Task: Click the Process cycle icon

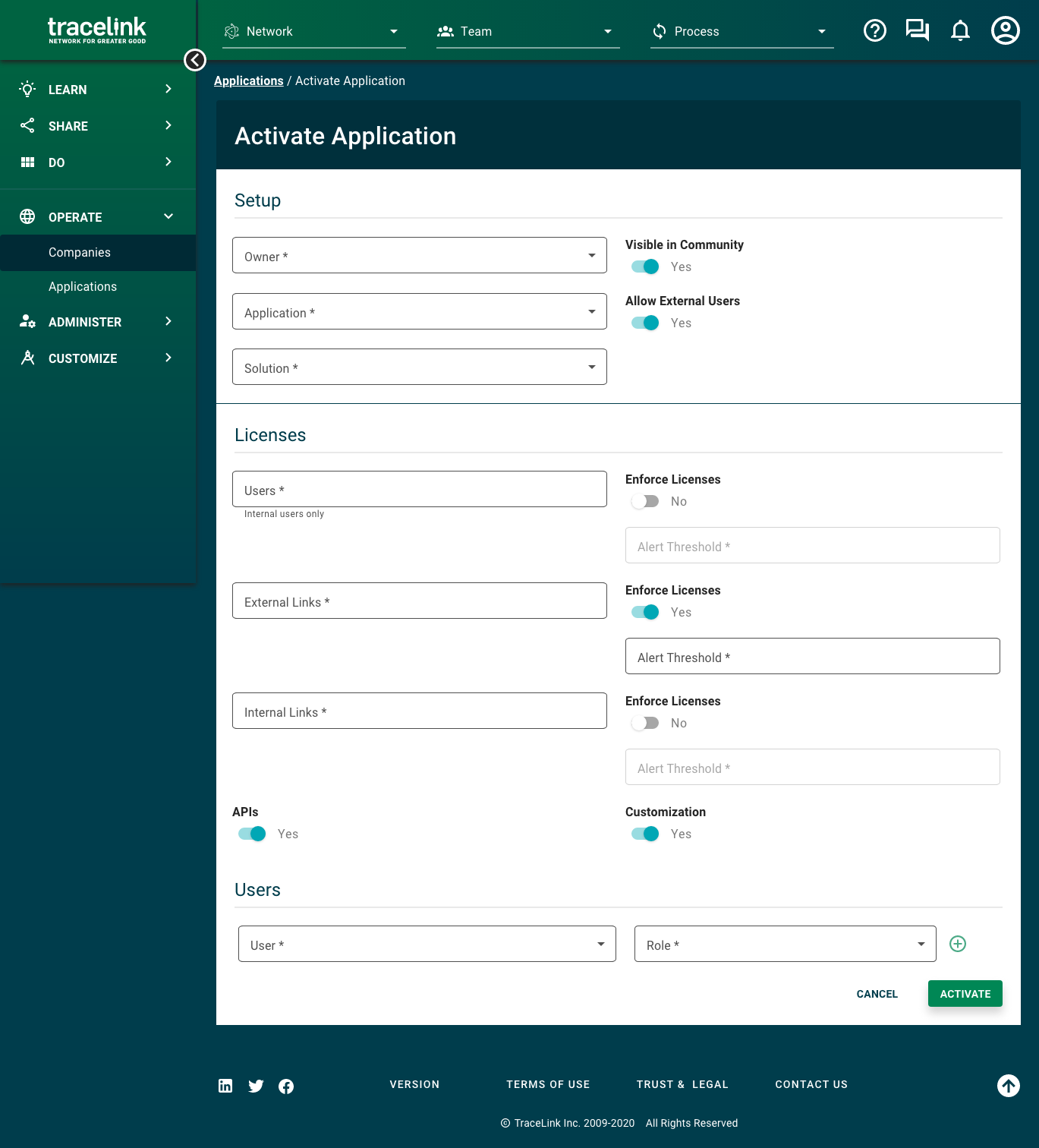Action: (x=660, y=31)
